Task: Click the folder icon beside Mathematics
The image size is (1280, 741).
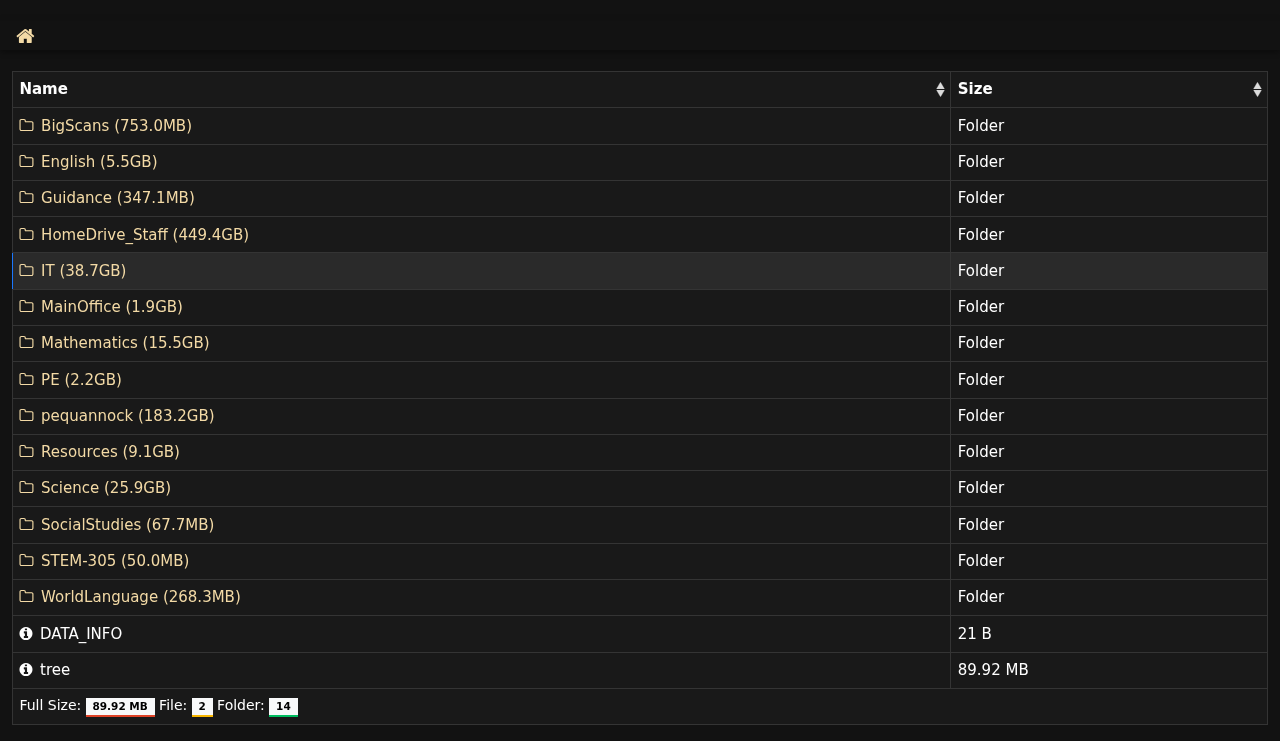Action: coord(27,343)
